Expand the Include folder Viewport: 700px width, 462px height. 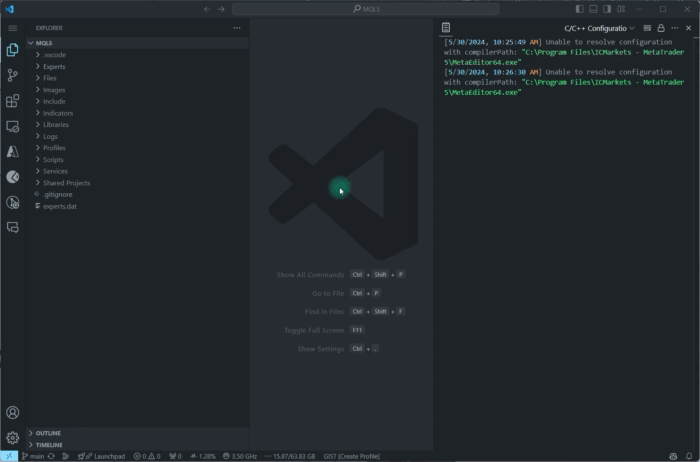click(x=137, y=101)
